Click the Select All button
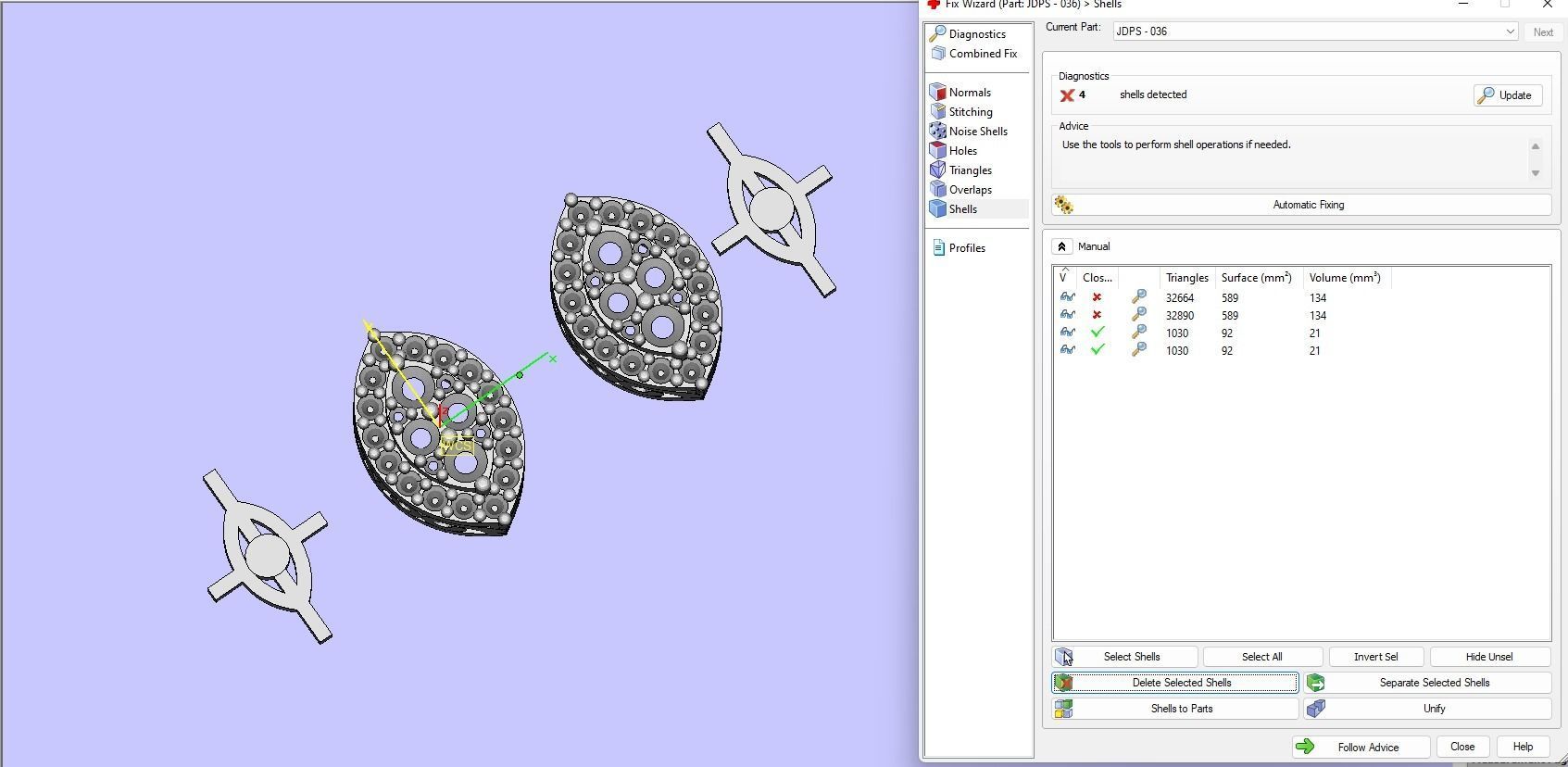The width and height of the screenshot is (1568, 767). point(1261,657)
